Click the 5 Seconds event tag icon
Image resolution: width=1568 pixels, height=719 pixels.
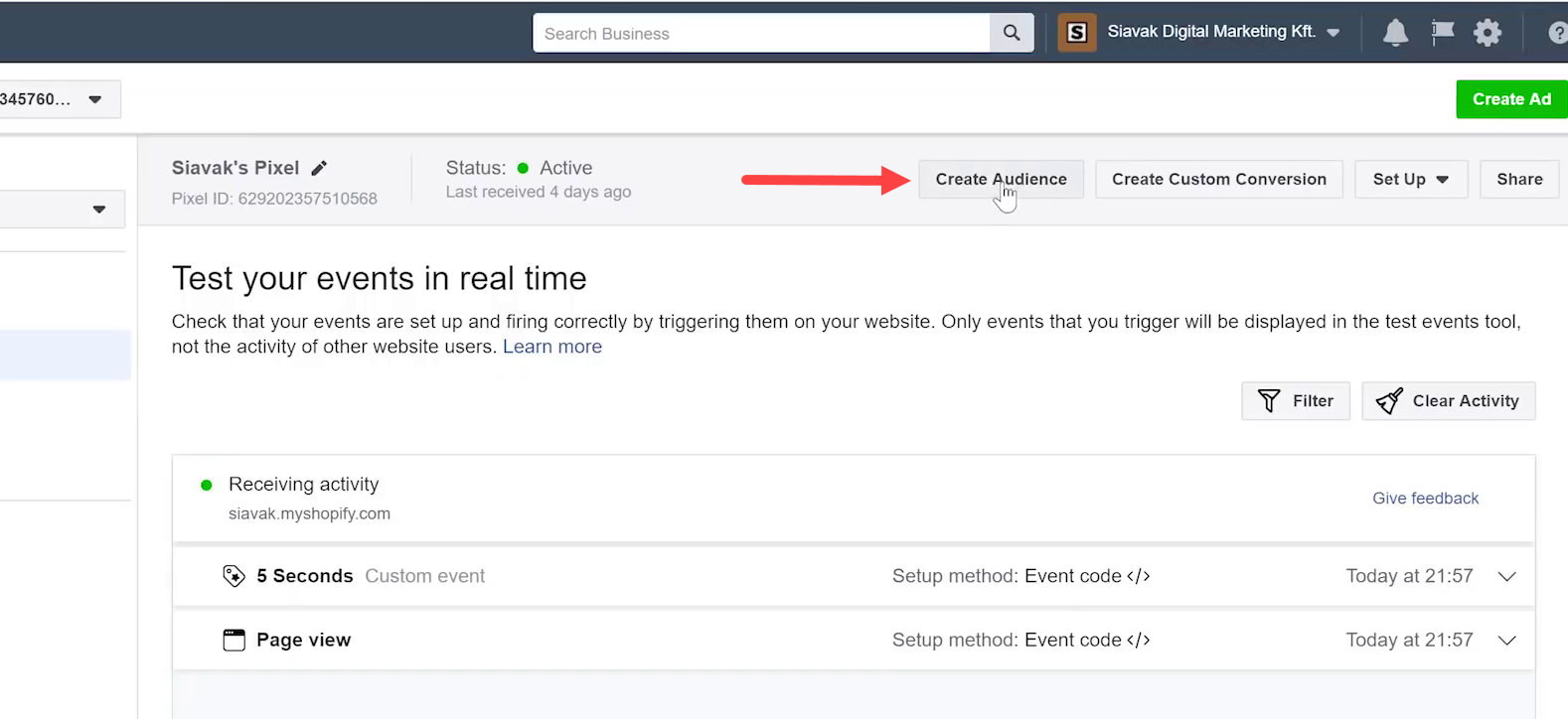click(234, 576)
